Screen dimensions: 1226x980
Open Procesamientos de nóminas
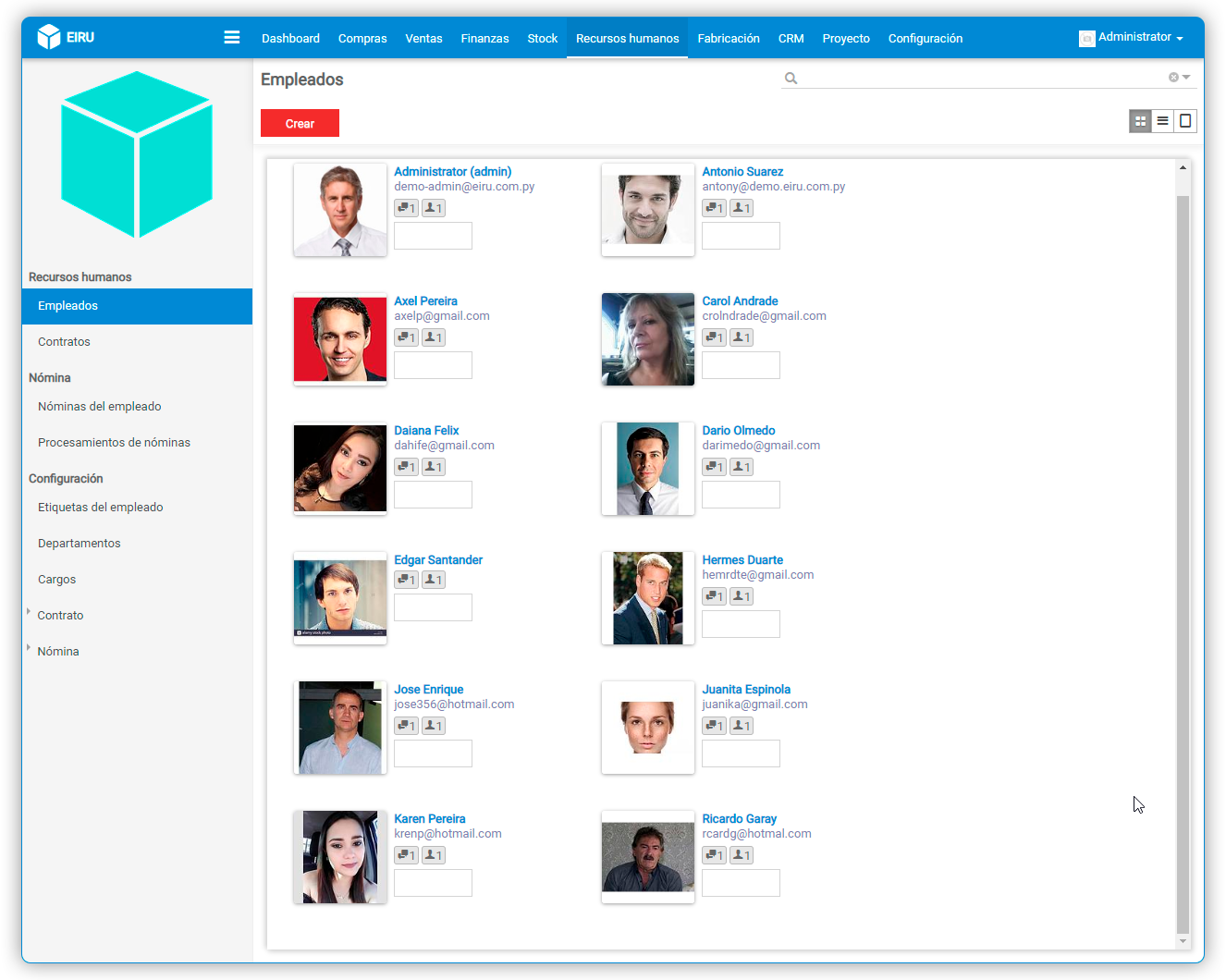(x=137, y=443)
